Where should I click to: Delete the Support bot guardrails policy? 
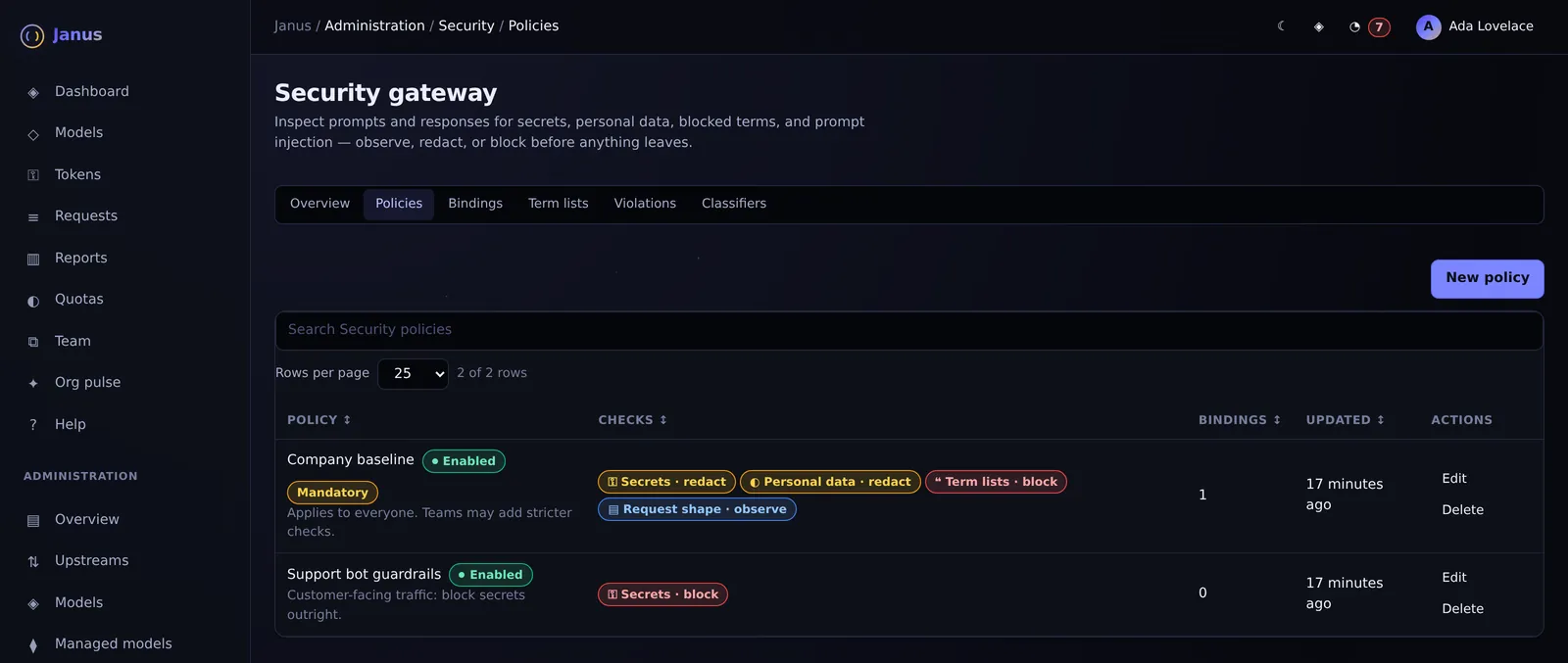[x=1462, y=609]
